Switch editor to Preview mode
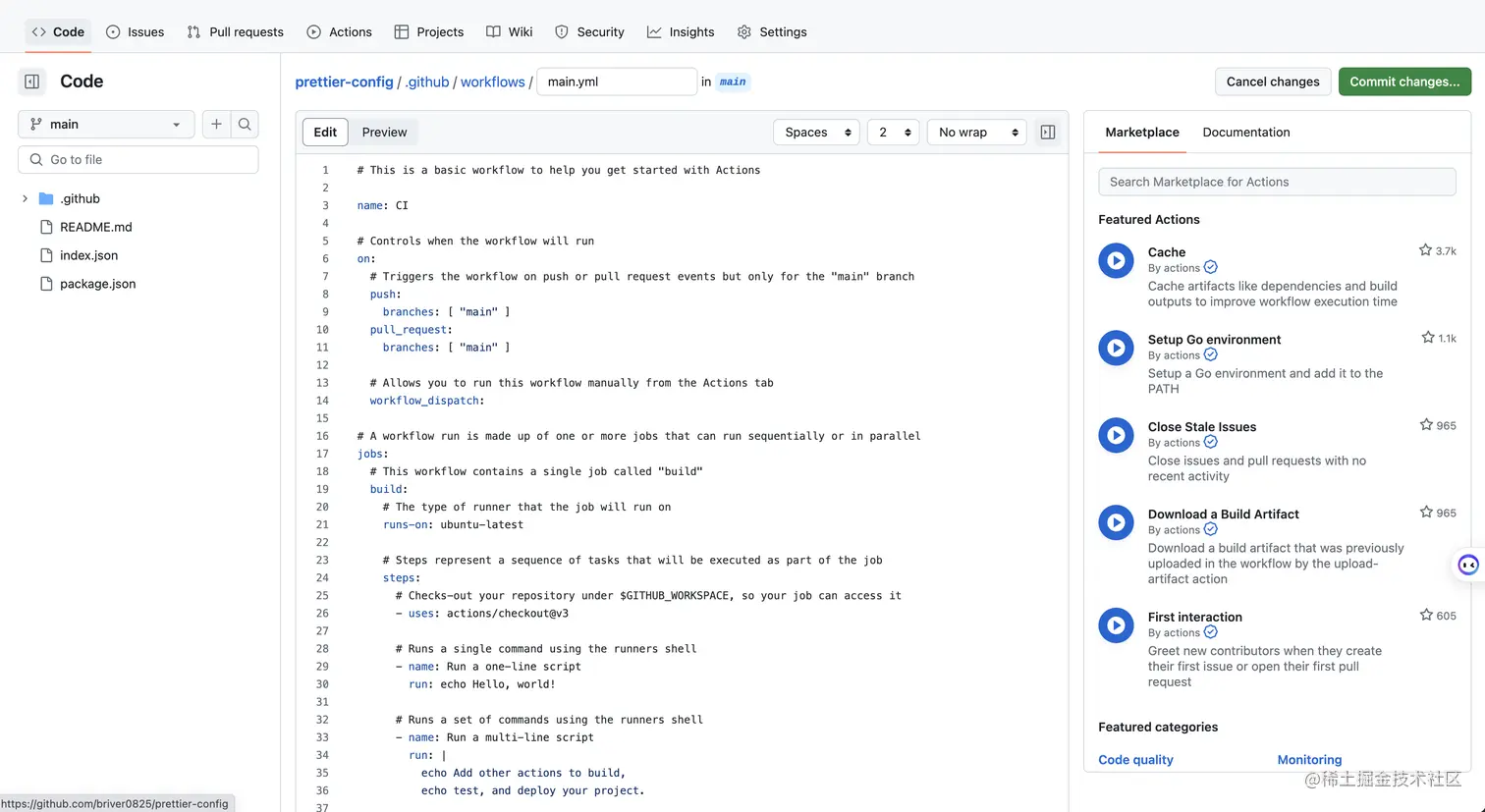This screenshot has width=1485, height=812. (384, 133)
